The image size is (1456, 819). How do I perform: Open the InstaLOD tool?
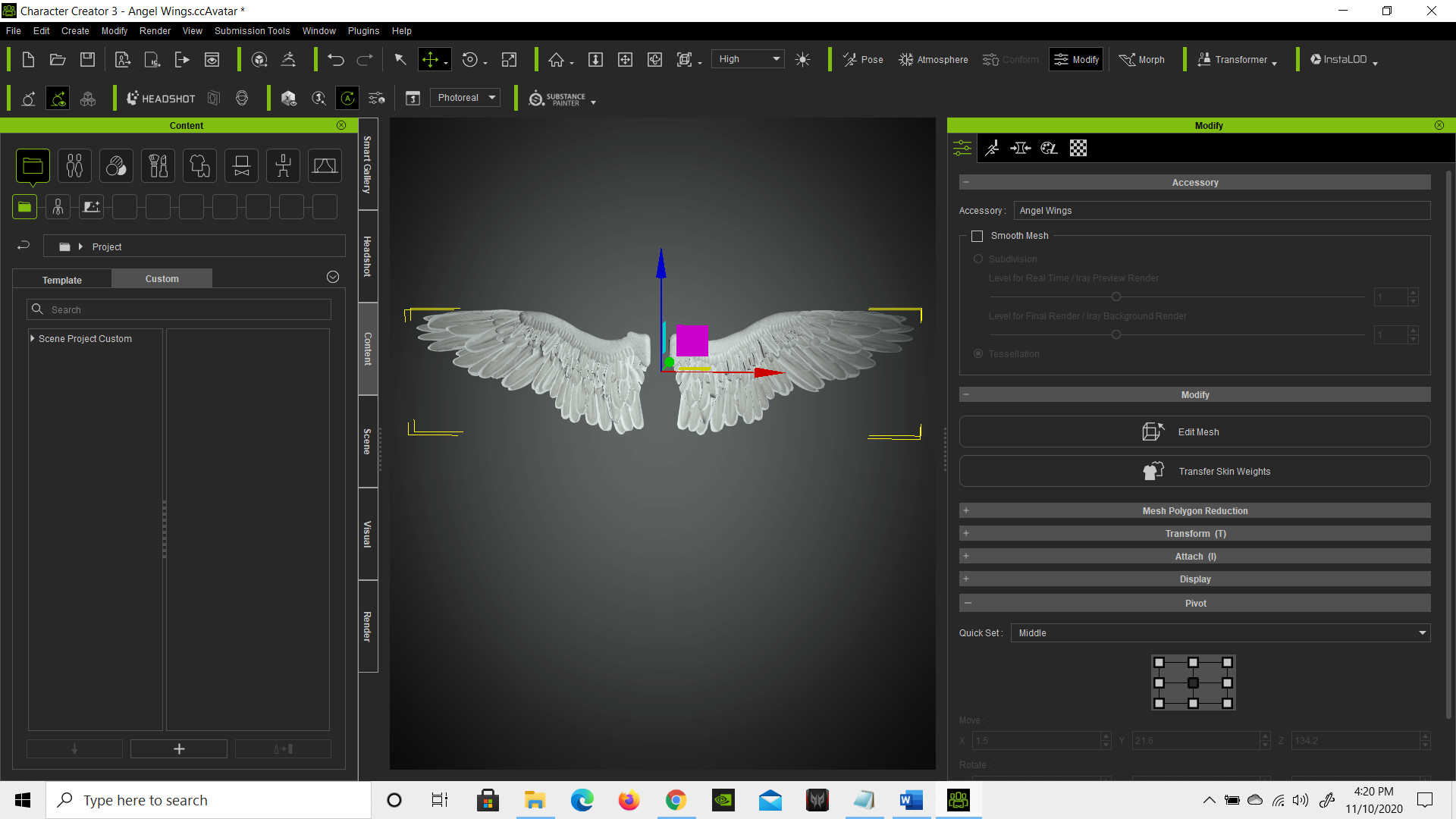(1339, 60)
